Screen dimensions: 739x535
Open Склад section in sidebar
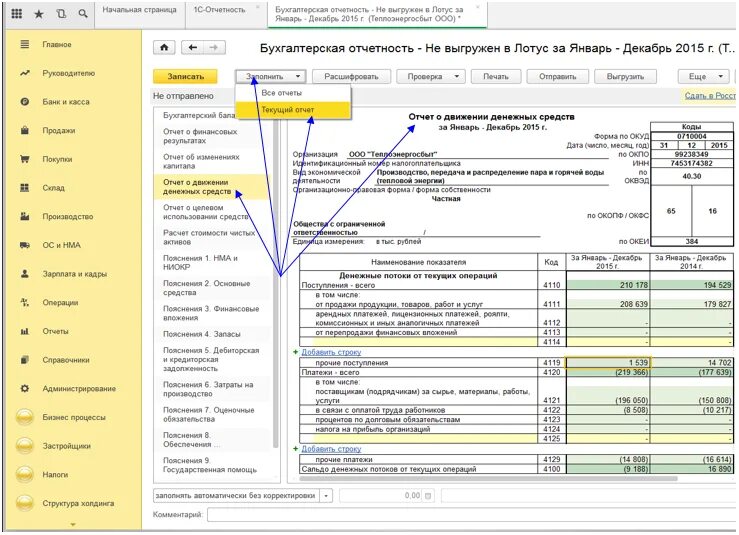coord(53,188)
